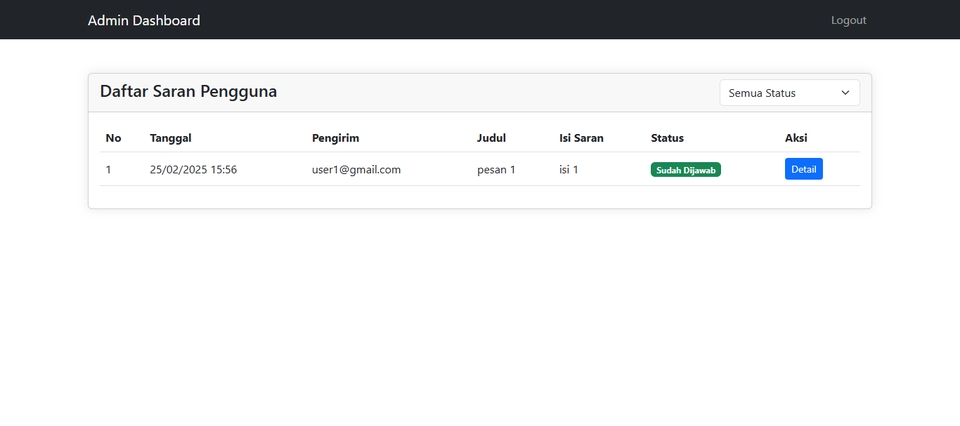The height and width of the screenshot is (426, 960).
Task: Click the Logout link
Action: (x=849, y=20)
